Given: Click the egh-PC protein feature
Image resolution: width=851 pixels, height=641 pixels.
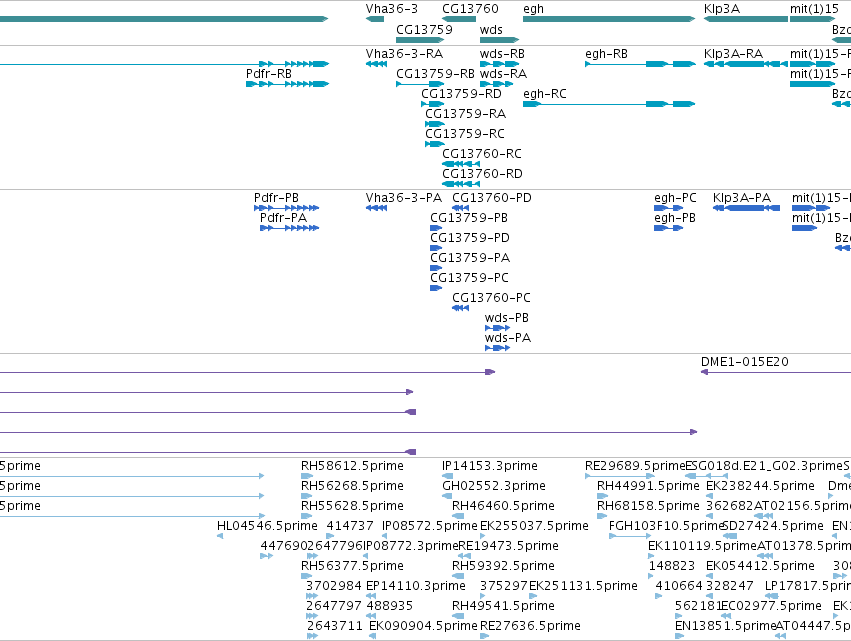Looking at the screenshot, I should coord(669,208).
